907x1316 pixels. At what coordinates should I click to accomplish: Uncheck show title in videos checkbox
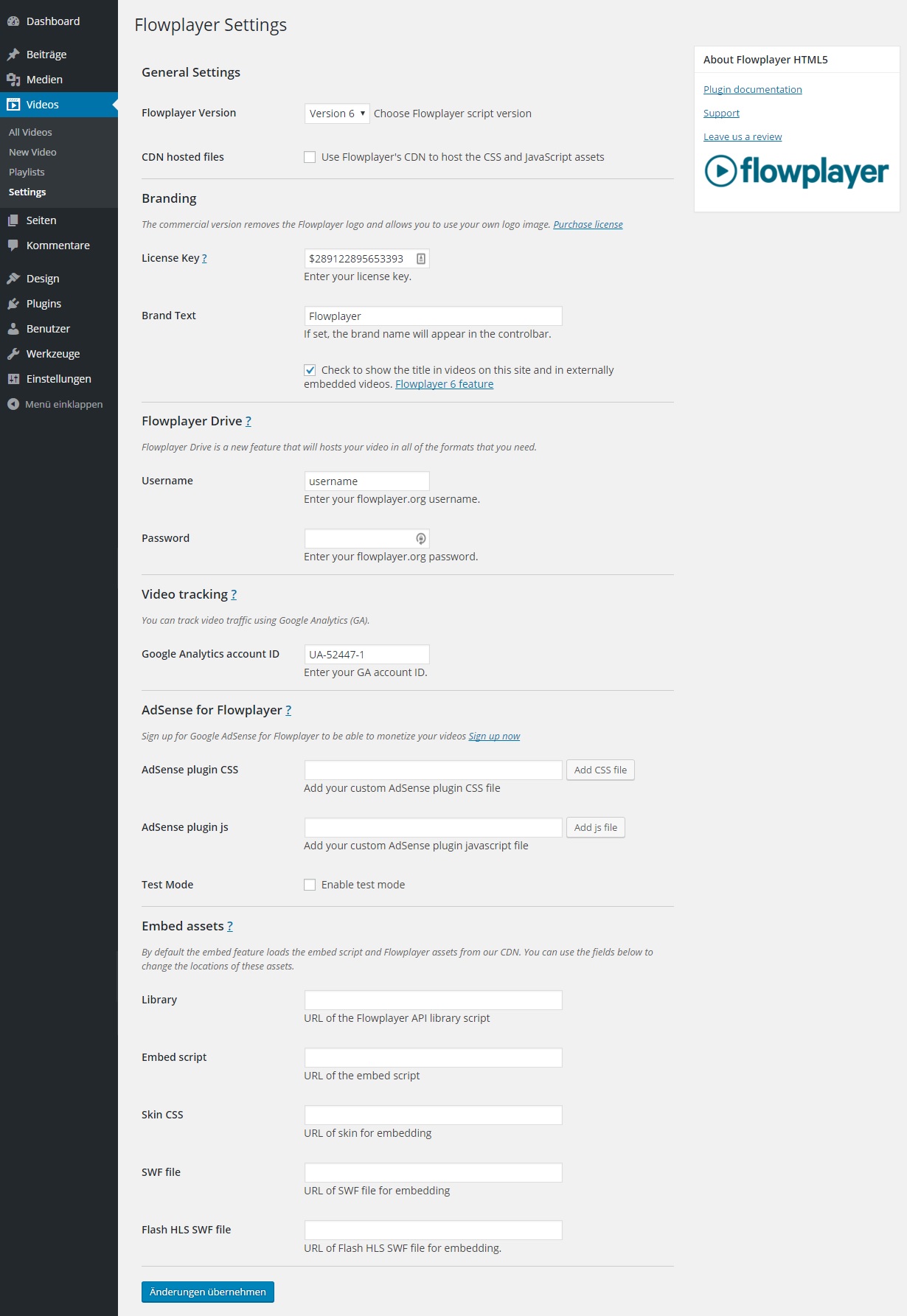(310, 370)
